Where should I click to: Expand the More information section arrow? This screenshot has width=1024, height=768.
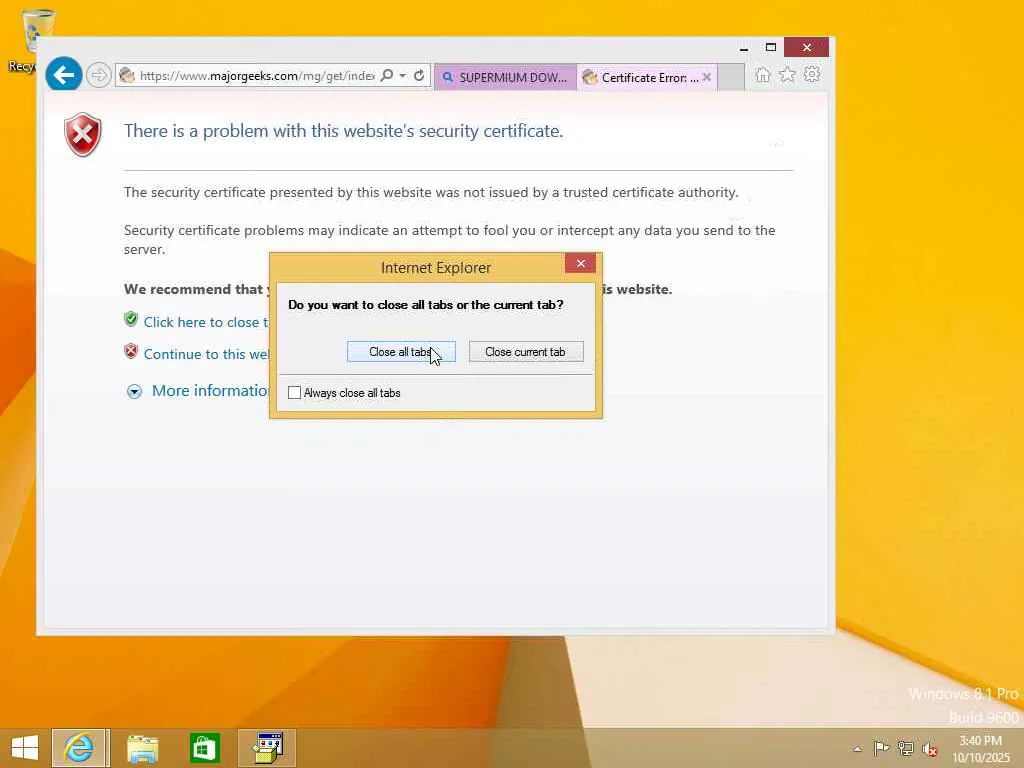(x=134, y=391)
